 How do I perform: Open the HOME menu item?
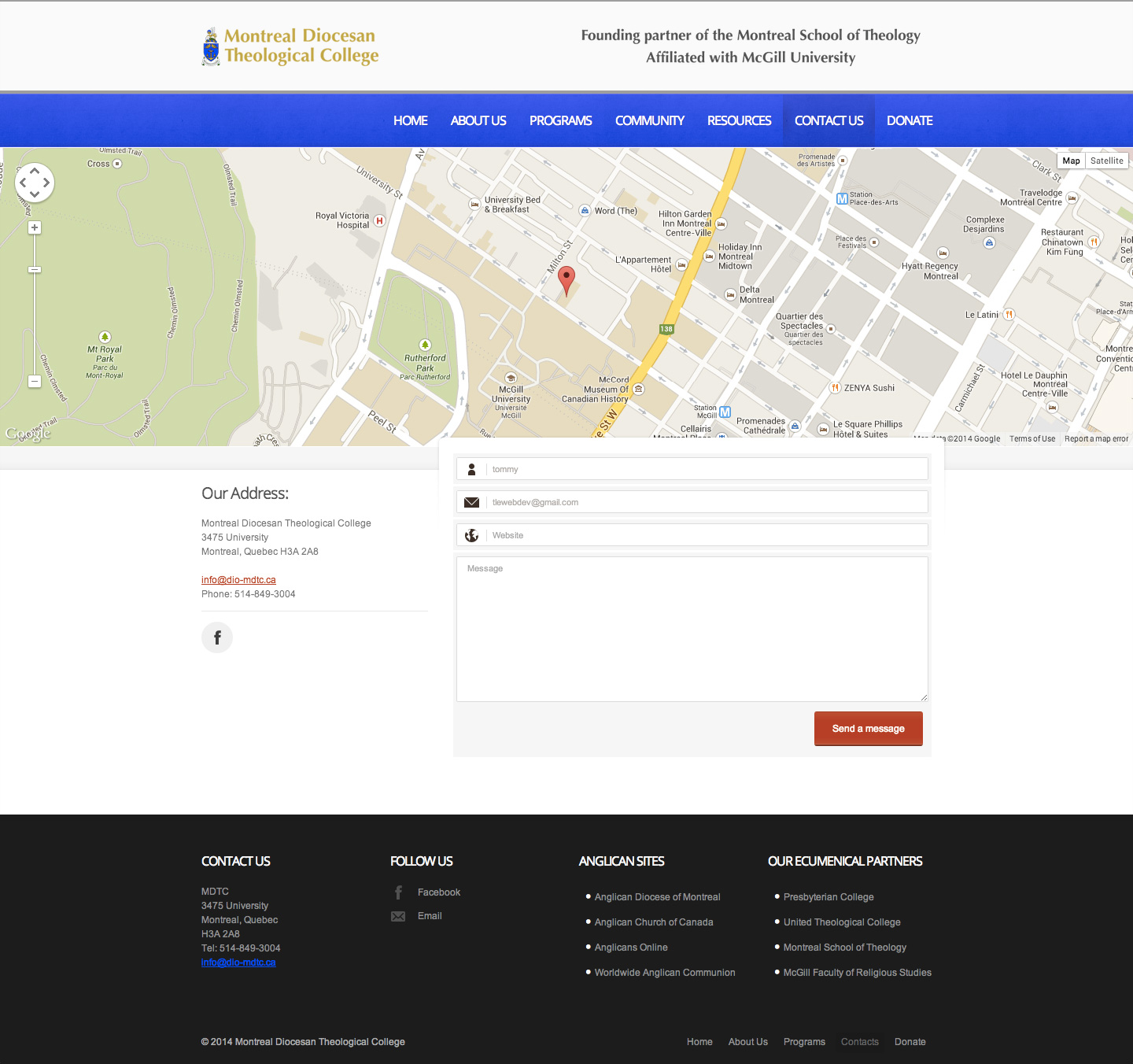coord(411,120)
